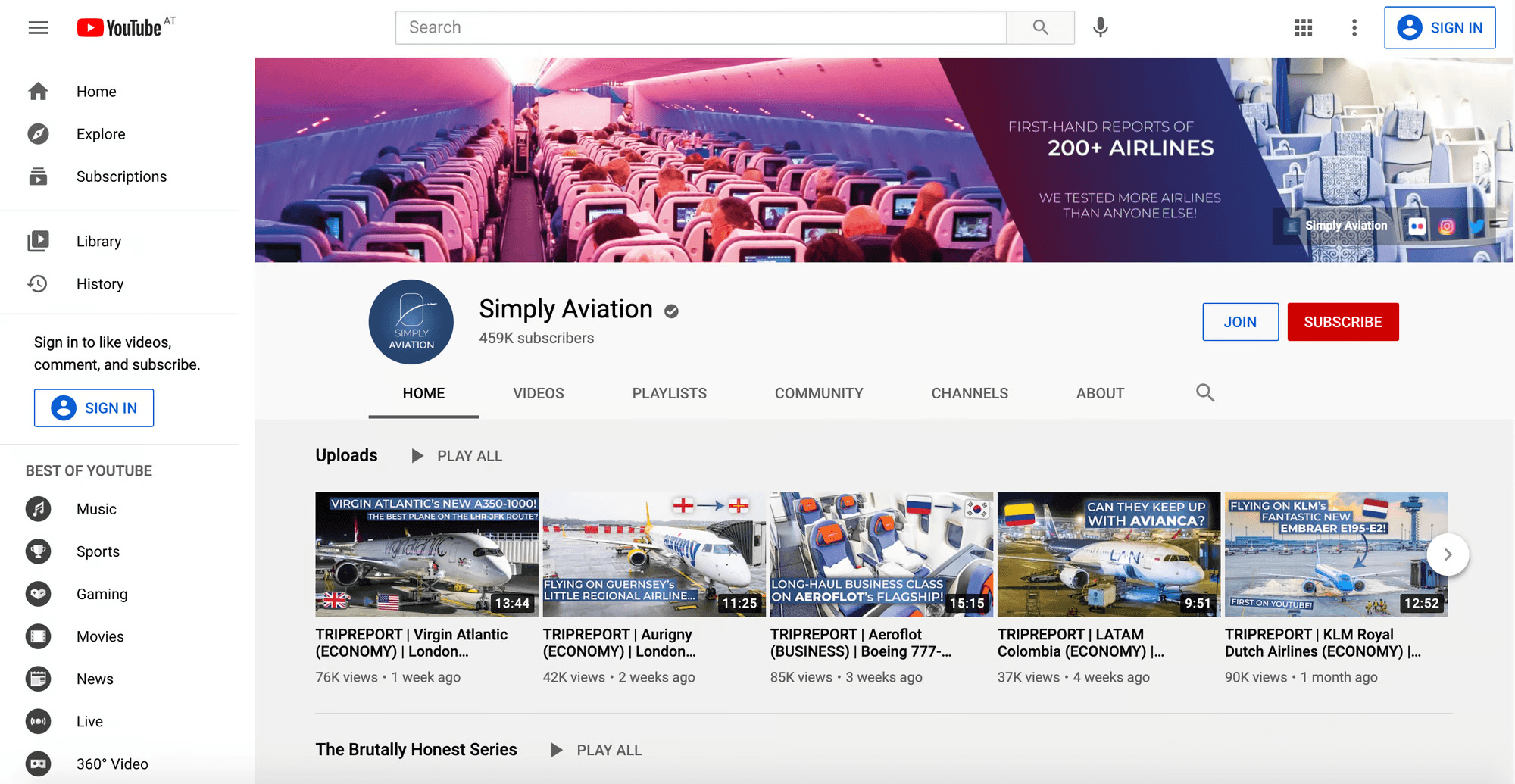Focus the Search input field
The width and height of the screenshot is (1515, 784).
click(x=701, y=27)
